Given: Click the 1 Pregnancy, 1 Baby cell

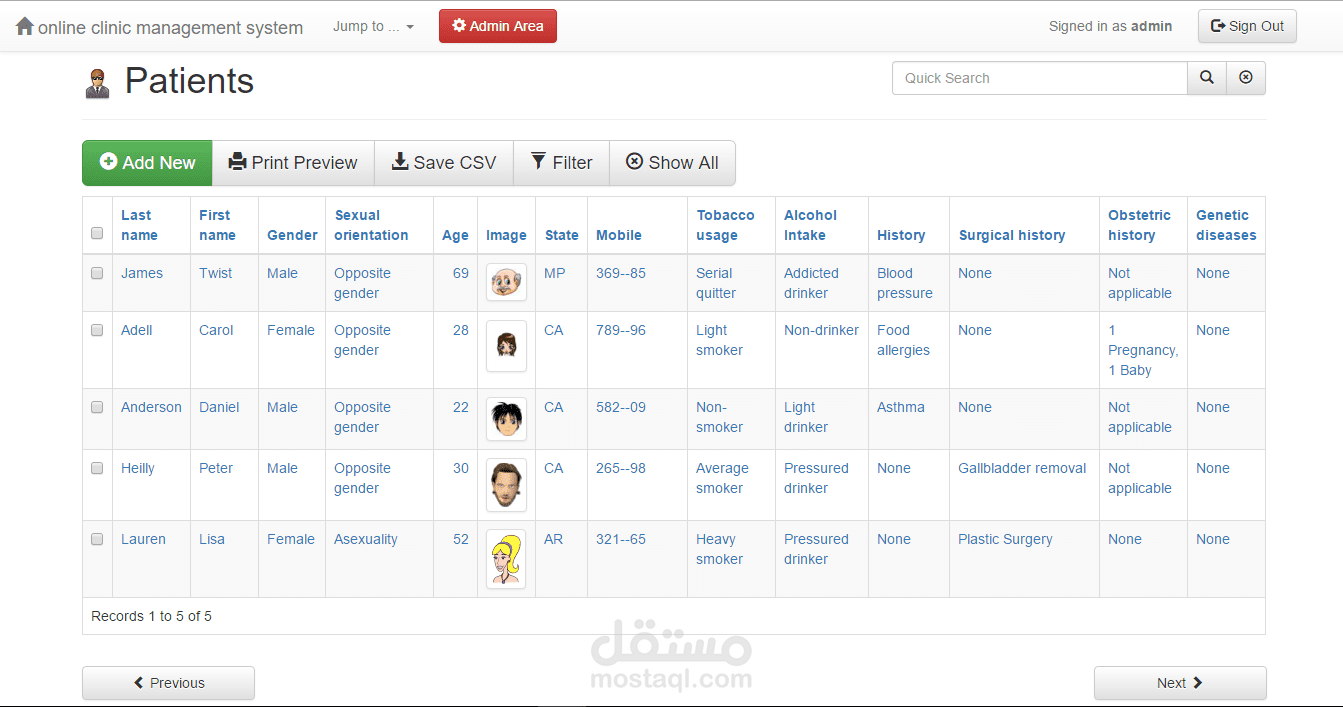Looking at the screenshot, I should coord(1143,350).
